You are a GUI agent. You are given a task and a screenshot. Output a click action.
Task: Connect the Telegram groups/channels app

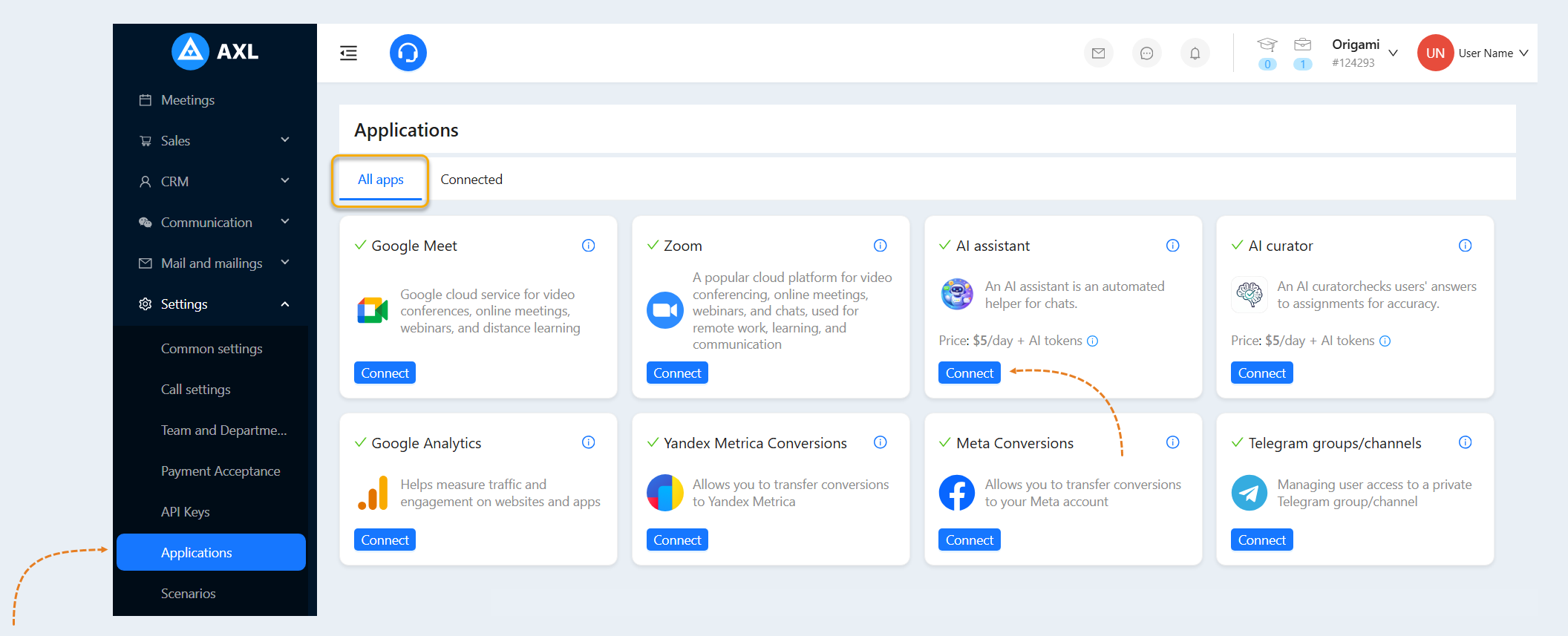pyautogui.click(x=1262, y=540)
